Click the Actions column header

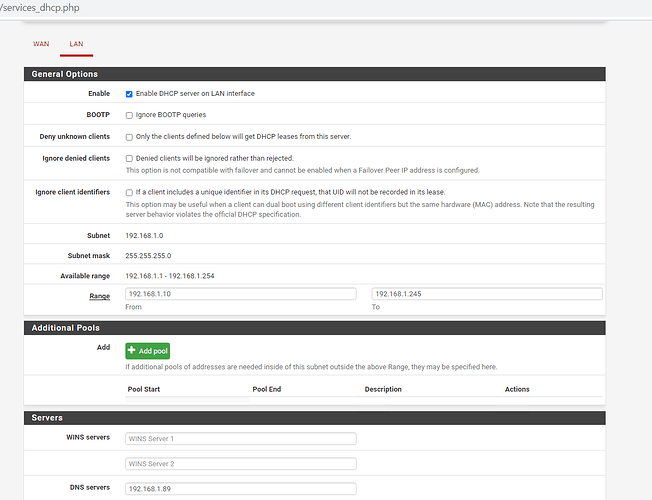(517, 389)
